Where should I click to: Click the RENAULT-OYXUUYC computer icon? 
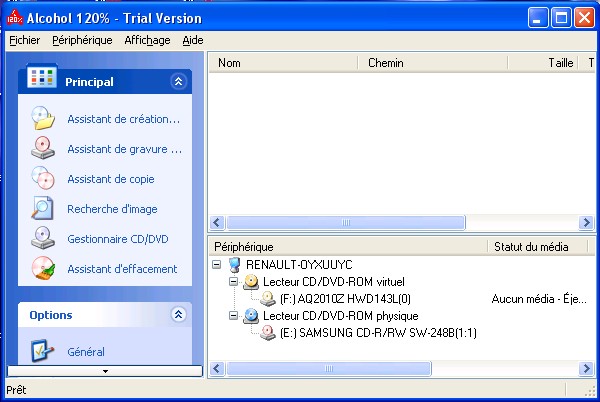[234, 265]
